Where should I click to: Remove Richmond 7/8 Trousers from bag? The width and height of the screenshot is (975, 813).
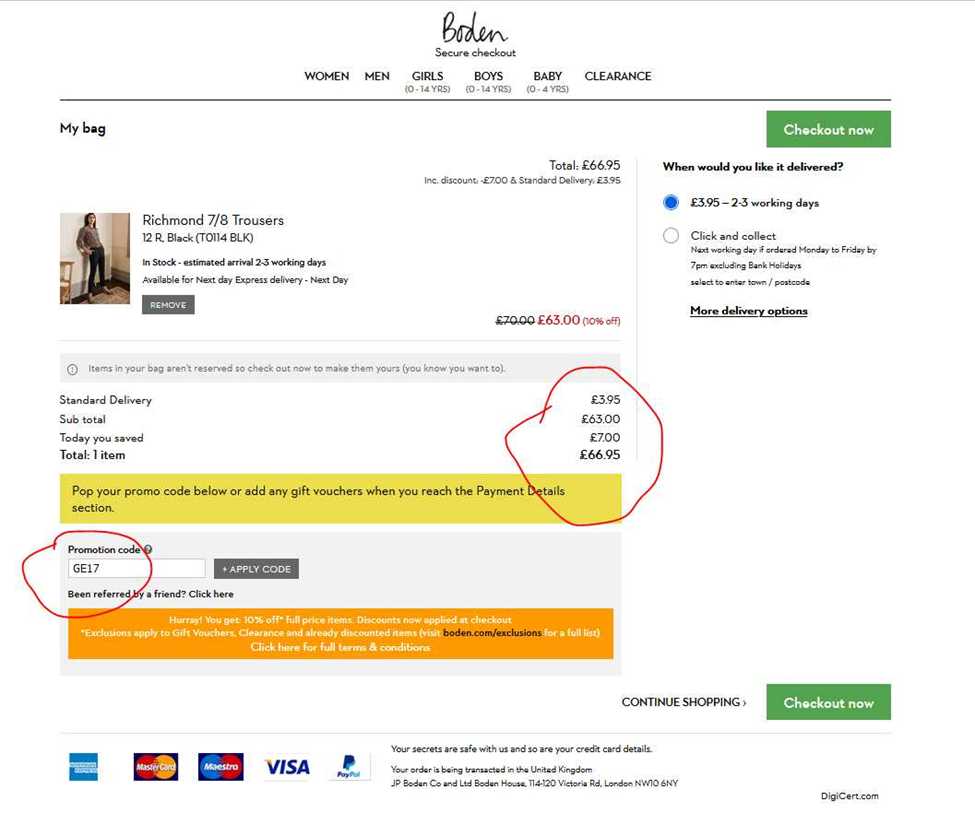click(168, 305)
